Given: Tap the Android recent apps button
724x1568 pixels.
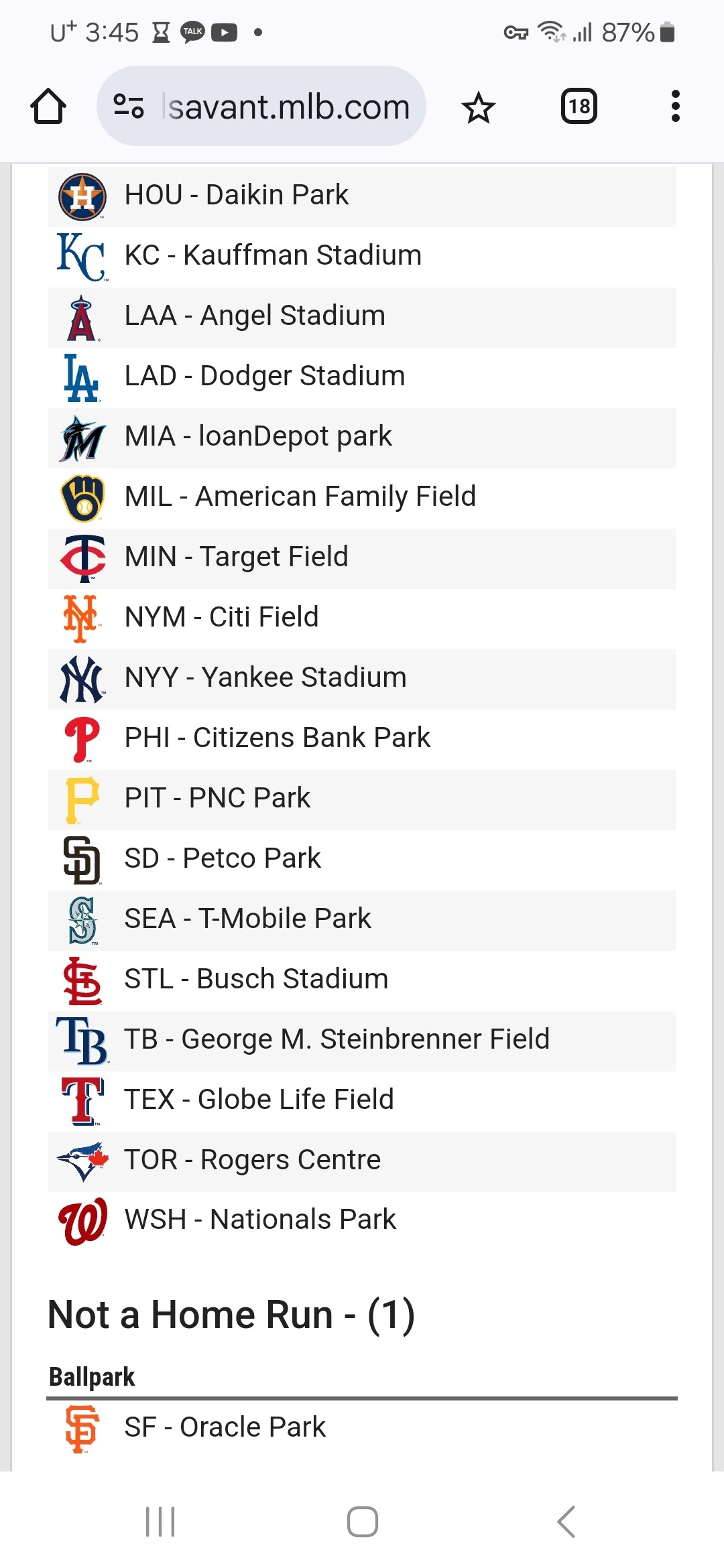Looking at the screenshot, I should [160, 1522].
